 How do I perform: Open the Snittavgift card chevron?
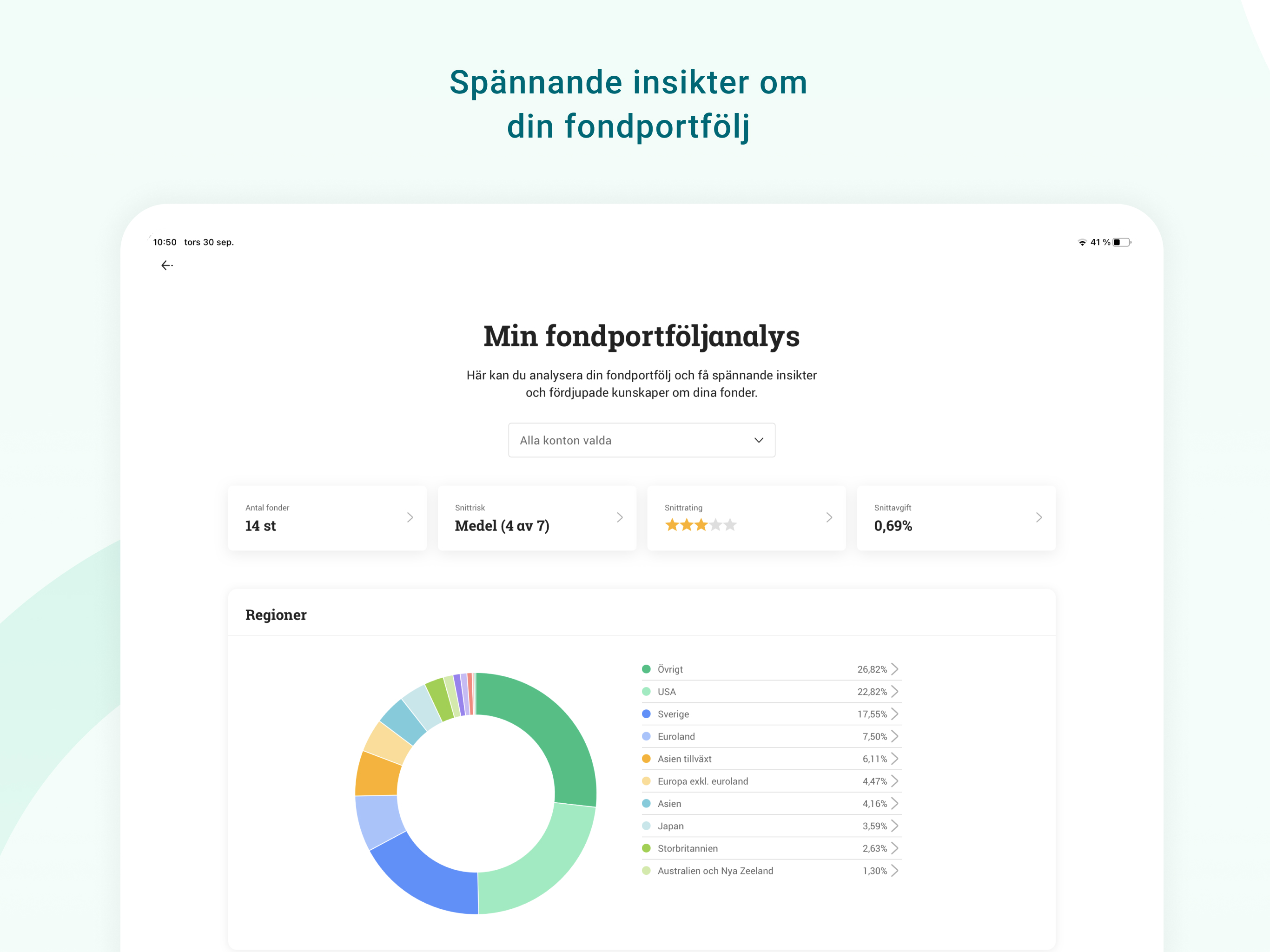(x=1038, y=517)
